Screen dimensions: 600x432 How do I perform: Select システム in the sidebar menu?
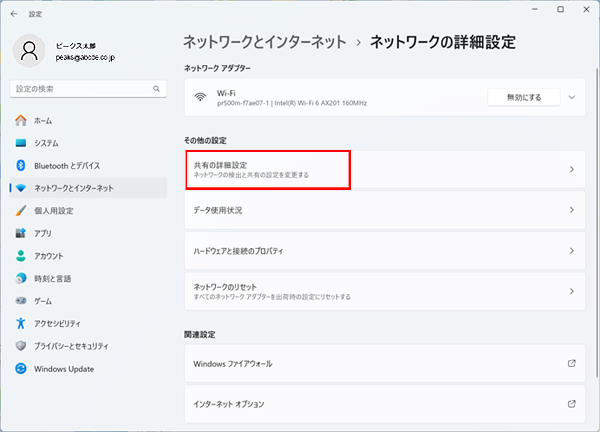tap(46, 143)
